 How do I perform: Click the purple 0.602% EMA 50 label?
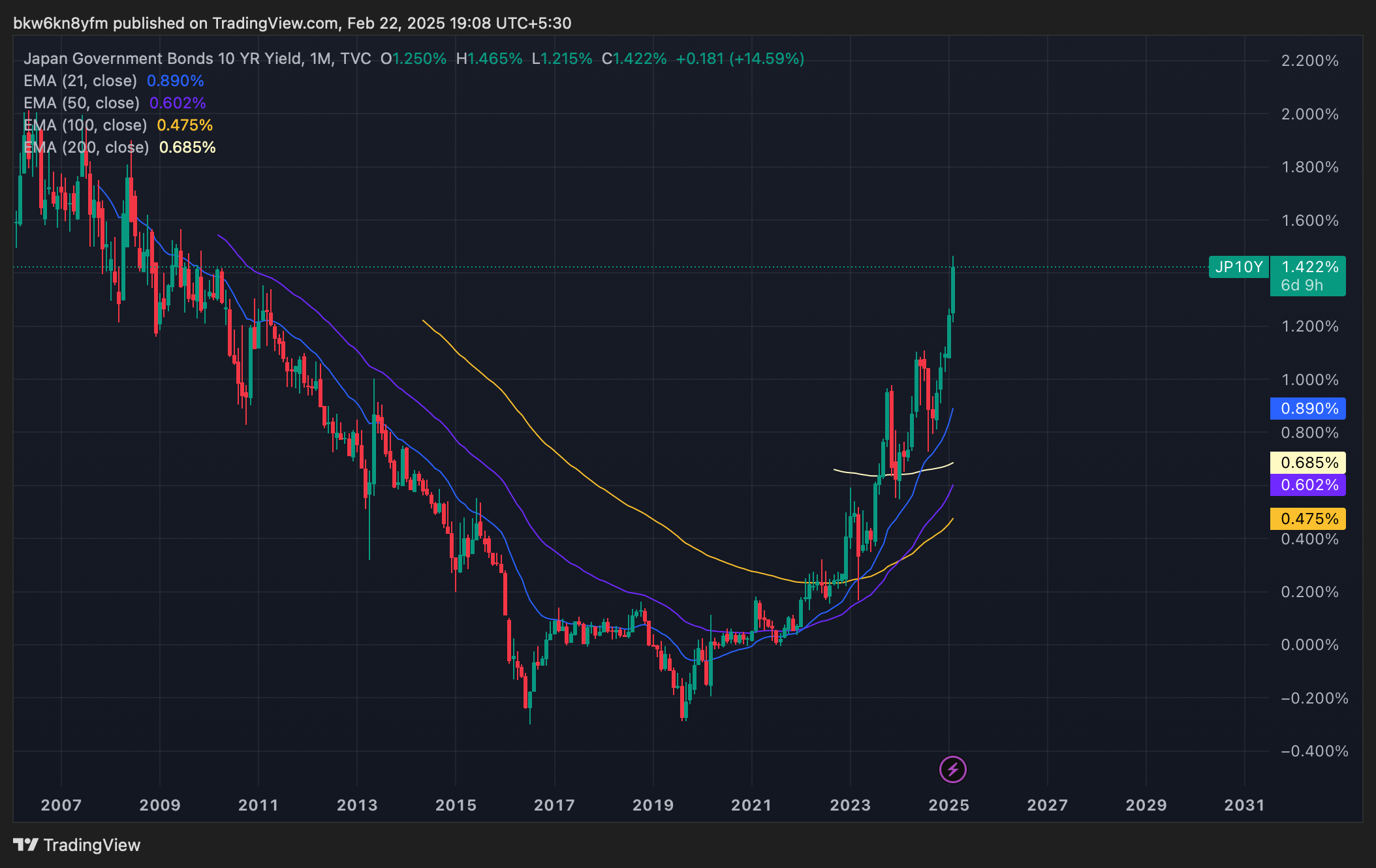click(1308, 485)
